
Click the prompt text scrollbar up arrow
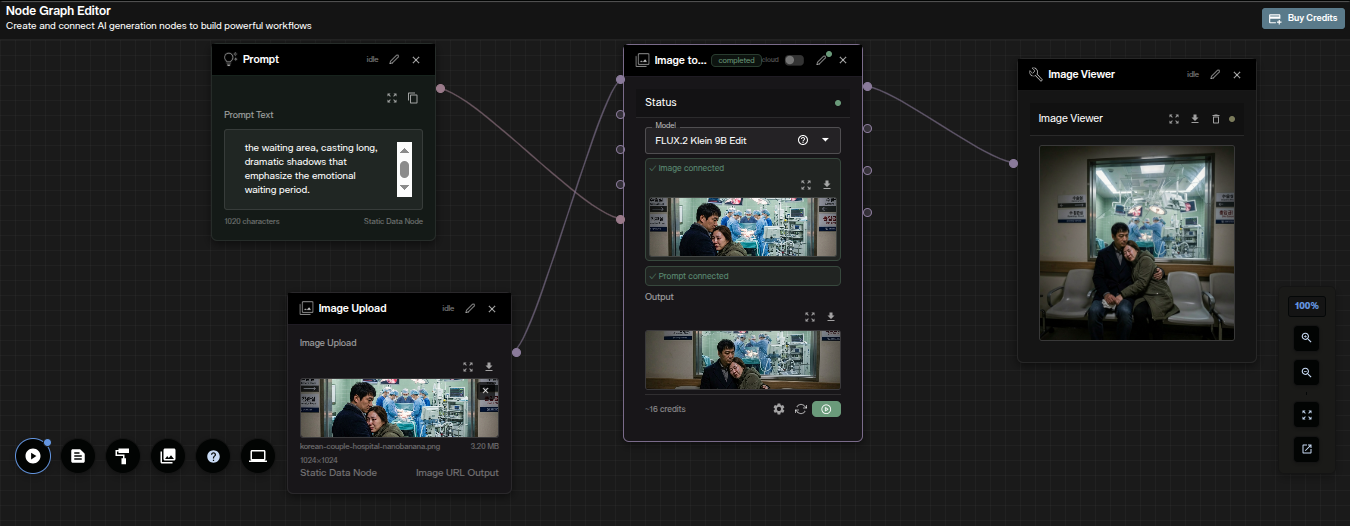[x=404, y=149]
